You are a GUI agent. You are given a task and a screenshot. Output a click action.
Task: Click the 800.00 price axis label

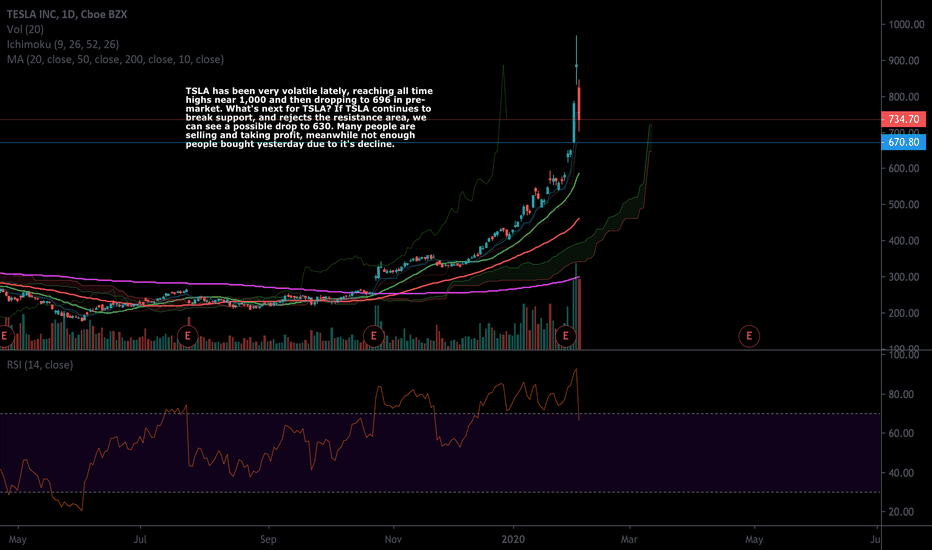coord(903,97)
